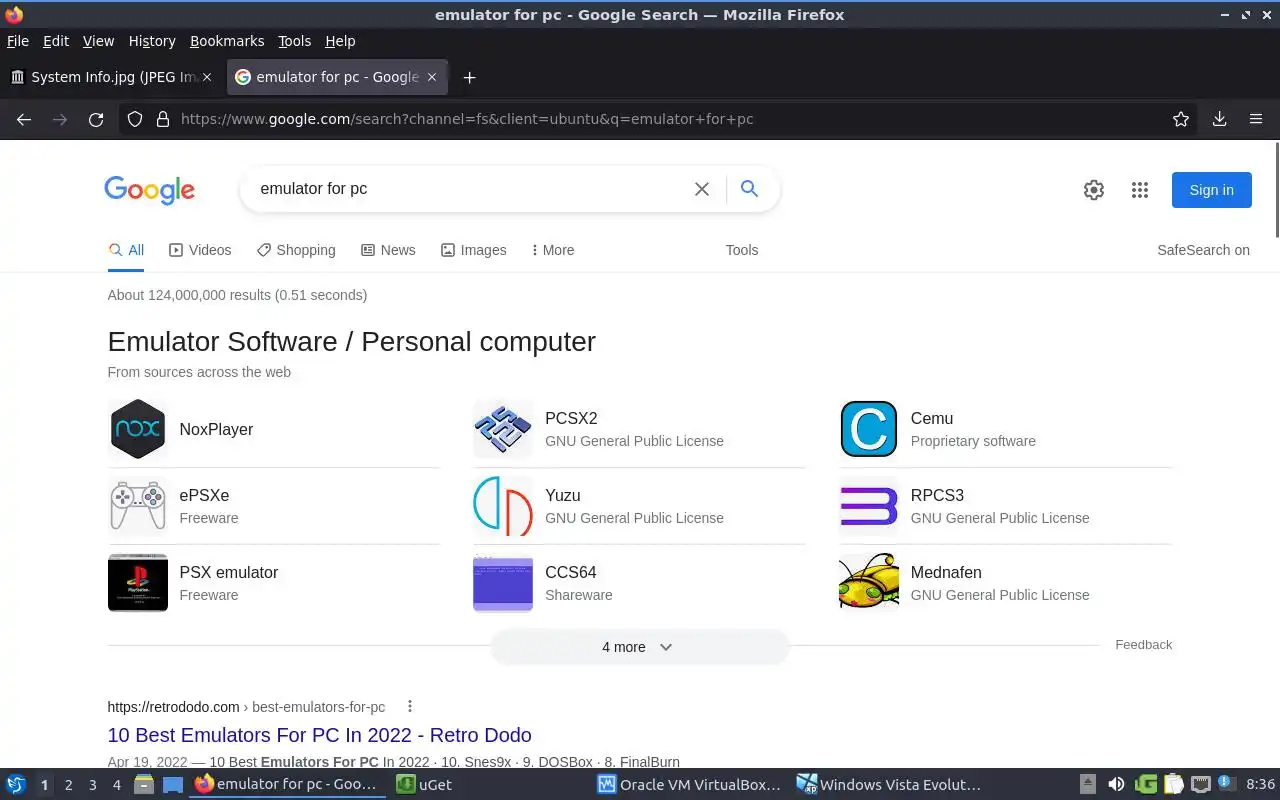
Task: Switch to Images results
Action: pyautogui.click(x=474, y=250)
